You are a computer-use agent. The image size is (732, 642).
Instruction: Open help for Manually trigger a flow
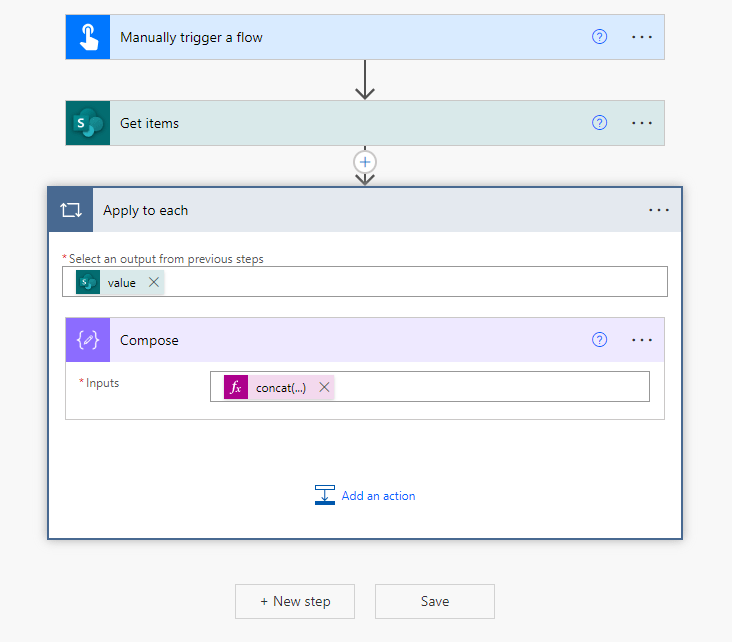tap(599, 37)
